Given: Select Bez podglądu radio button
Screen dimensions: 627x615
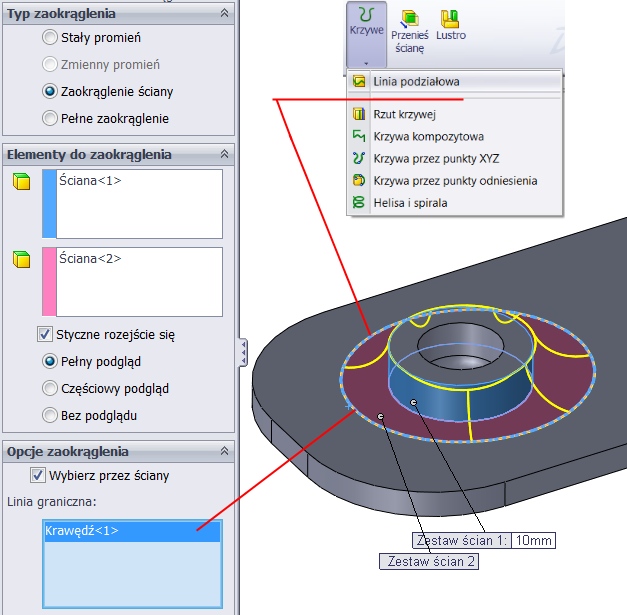Looking at the screenshot, I should tap(50, 415).
